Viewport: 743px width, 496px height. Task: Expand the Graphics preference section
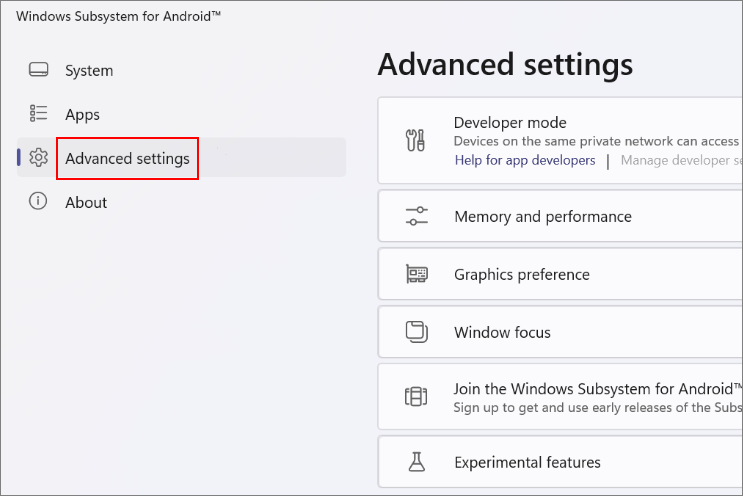pos(522,275)
